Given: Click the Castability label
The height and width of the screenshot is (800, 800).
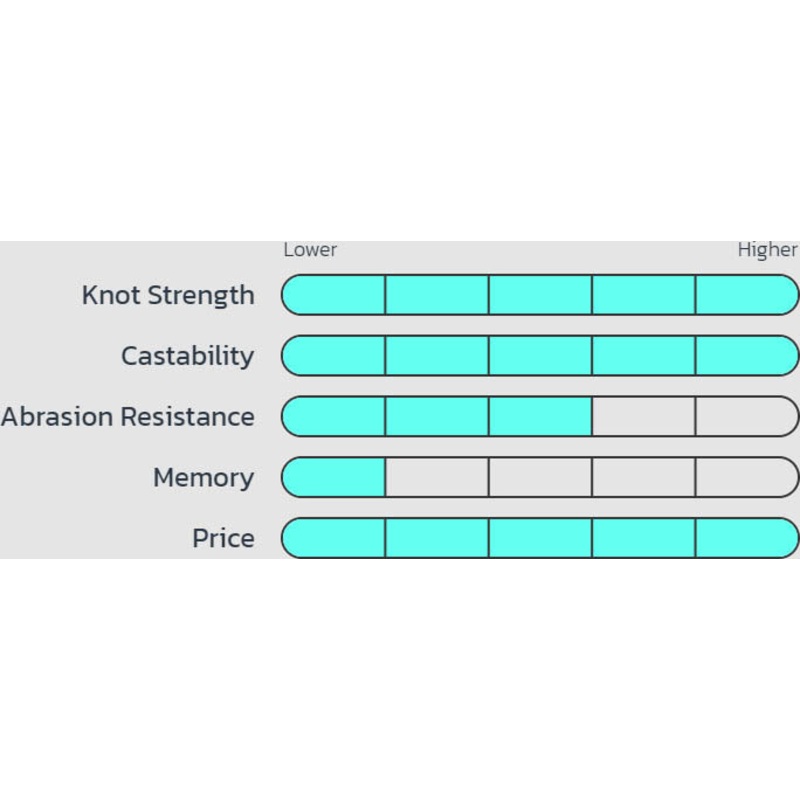Looking at the screenshot, I should click(187, 356).
